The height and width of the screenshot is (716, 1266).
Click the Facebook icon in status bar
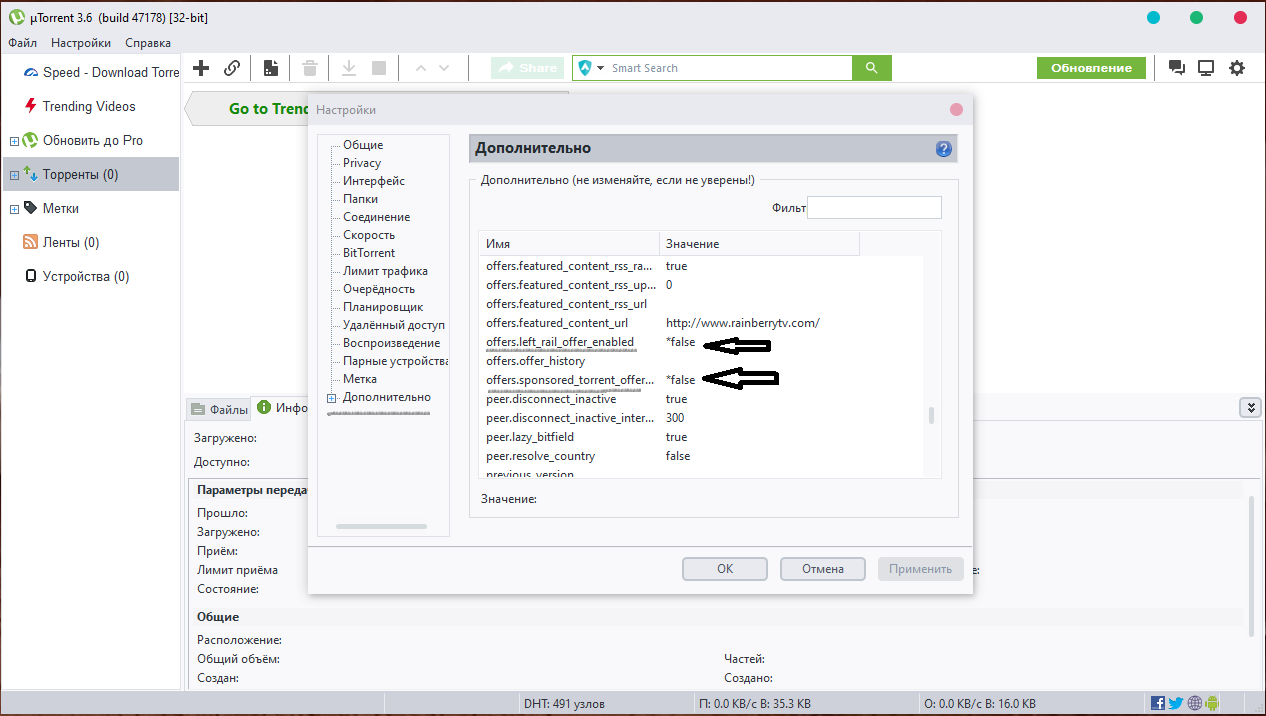coord(1158,703)
